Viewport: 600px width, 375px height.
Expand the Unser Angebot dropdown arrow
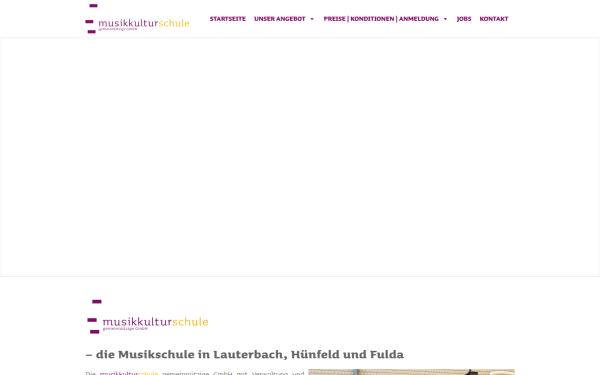point(312,19)
